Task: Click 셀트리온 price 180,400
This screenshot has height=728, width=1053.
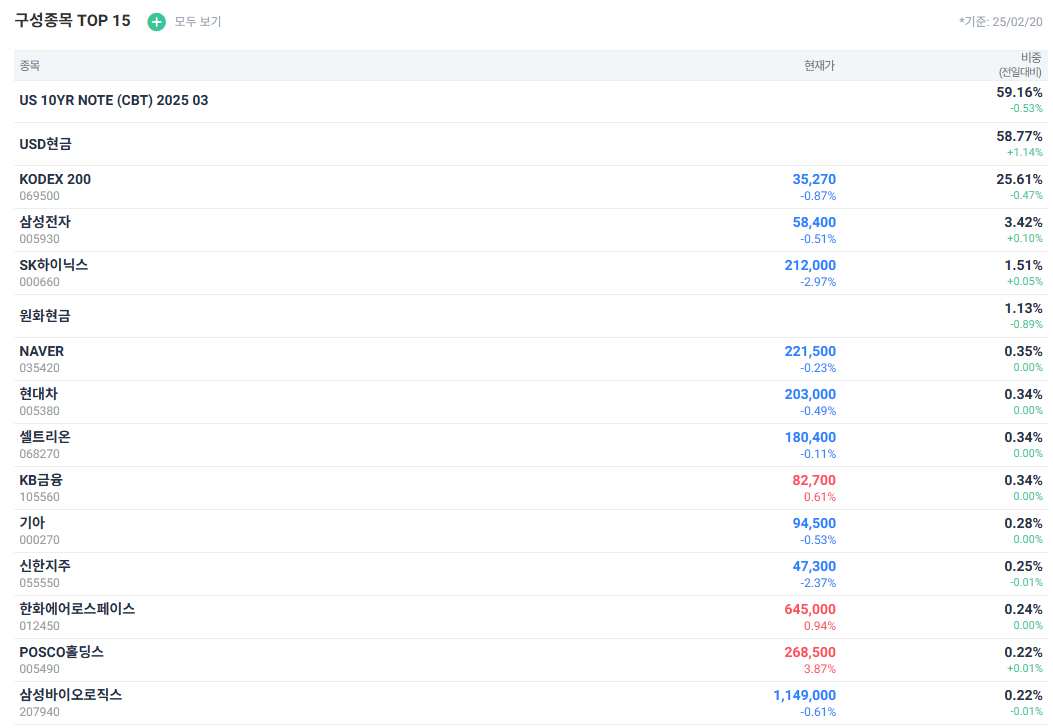Action: coord(810,437)
